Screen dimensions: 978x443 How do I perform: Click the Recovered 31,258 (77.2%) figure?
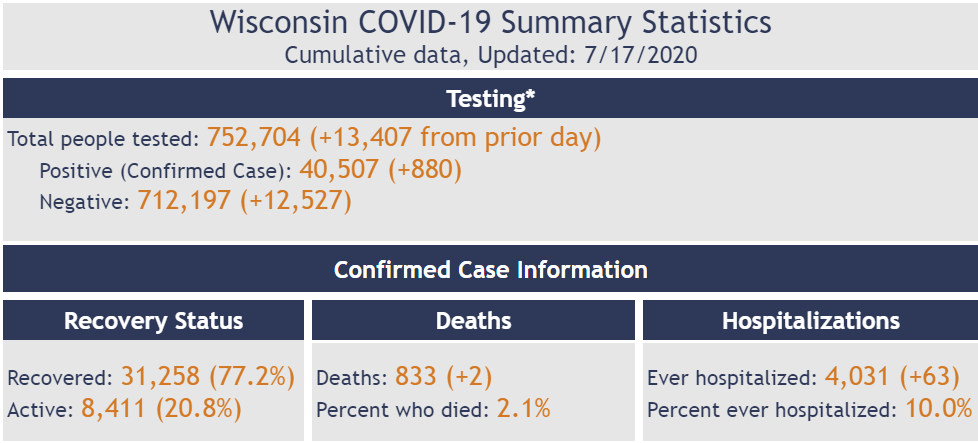click(x=207, y=377)
